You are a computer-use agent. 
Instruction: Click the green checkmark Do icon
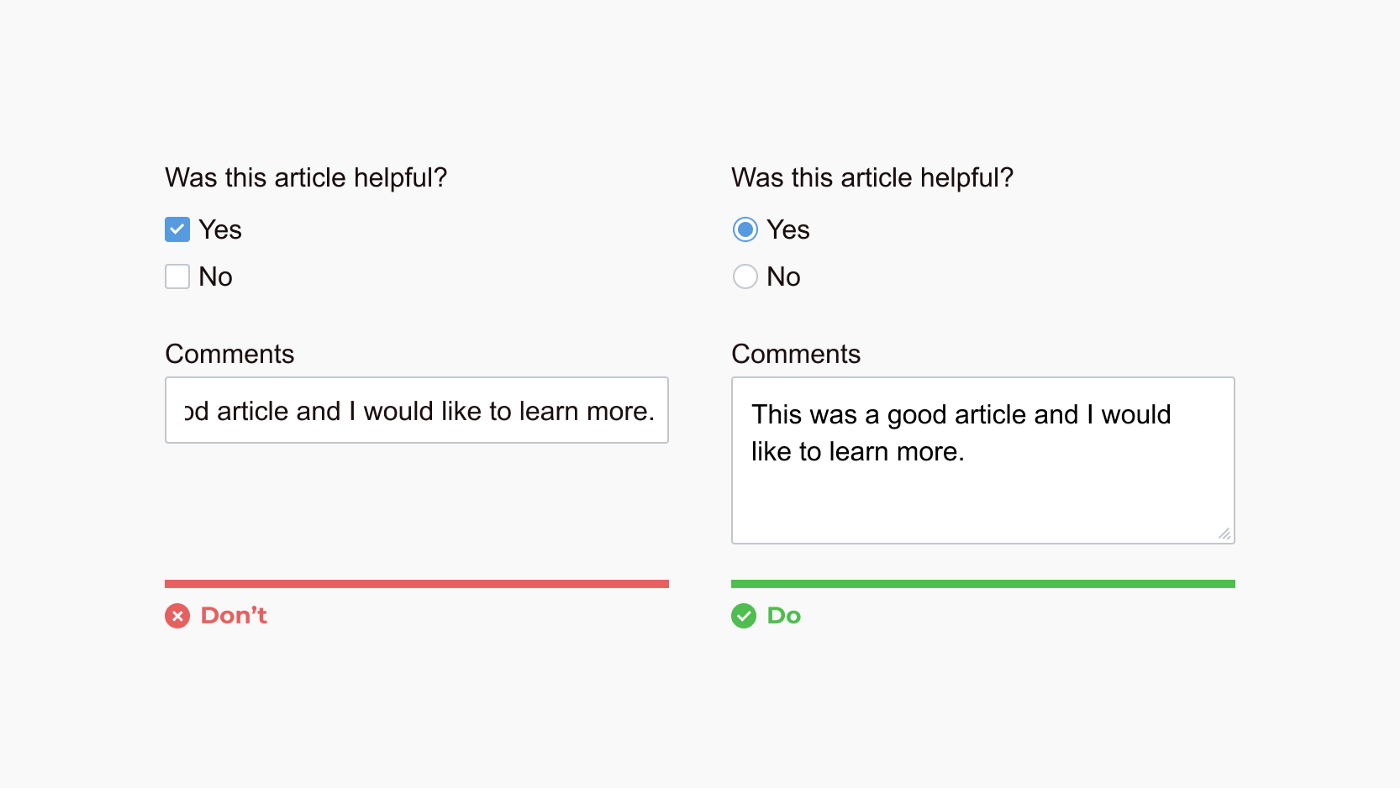tap(744, 616)
